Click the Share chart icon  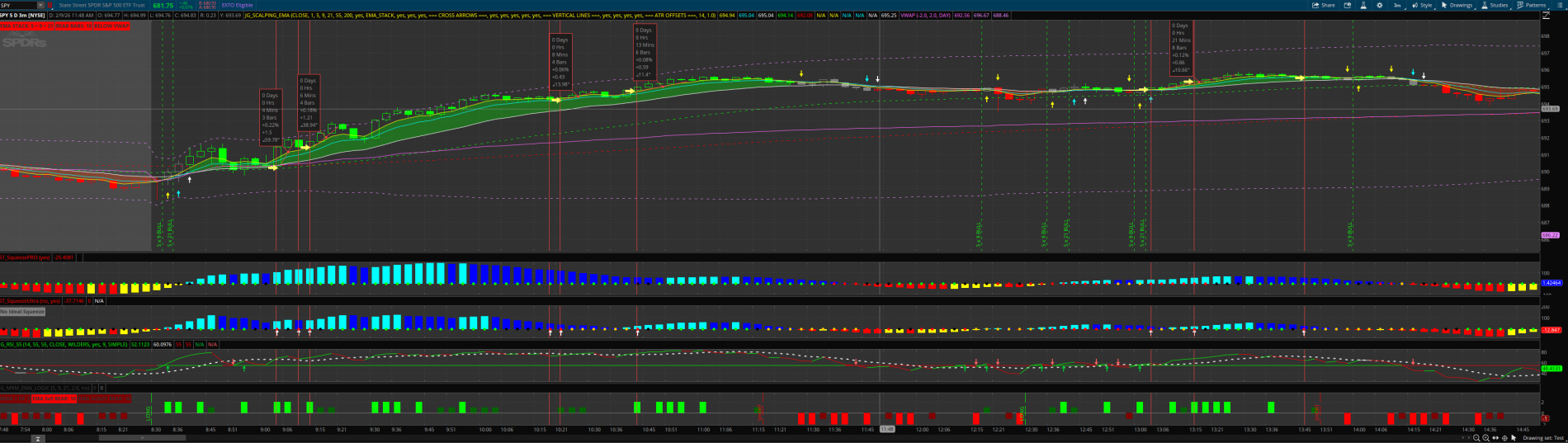tap(1323, 5)
